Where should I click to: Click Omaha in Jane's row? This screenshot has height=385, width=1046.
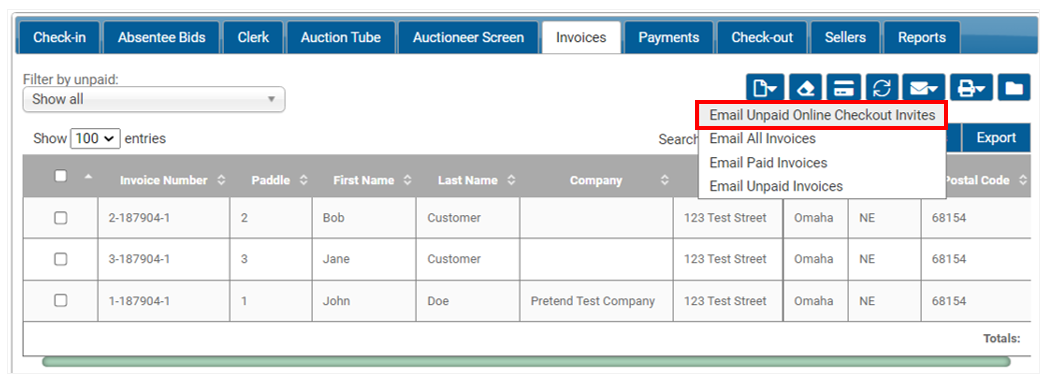pyautogui.click(x=816, y=259)
